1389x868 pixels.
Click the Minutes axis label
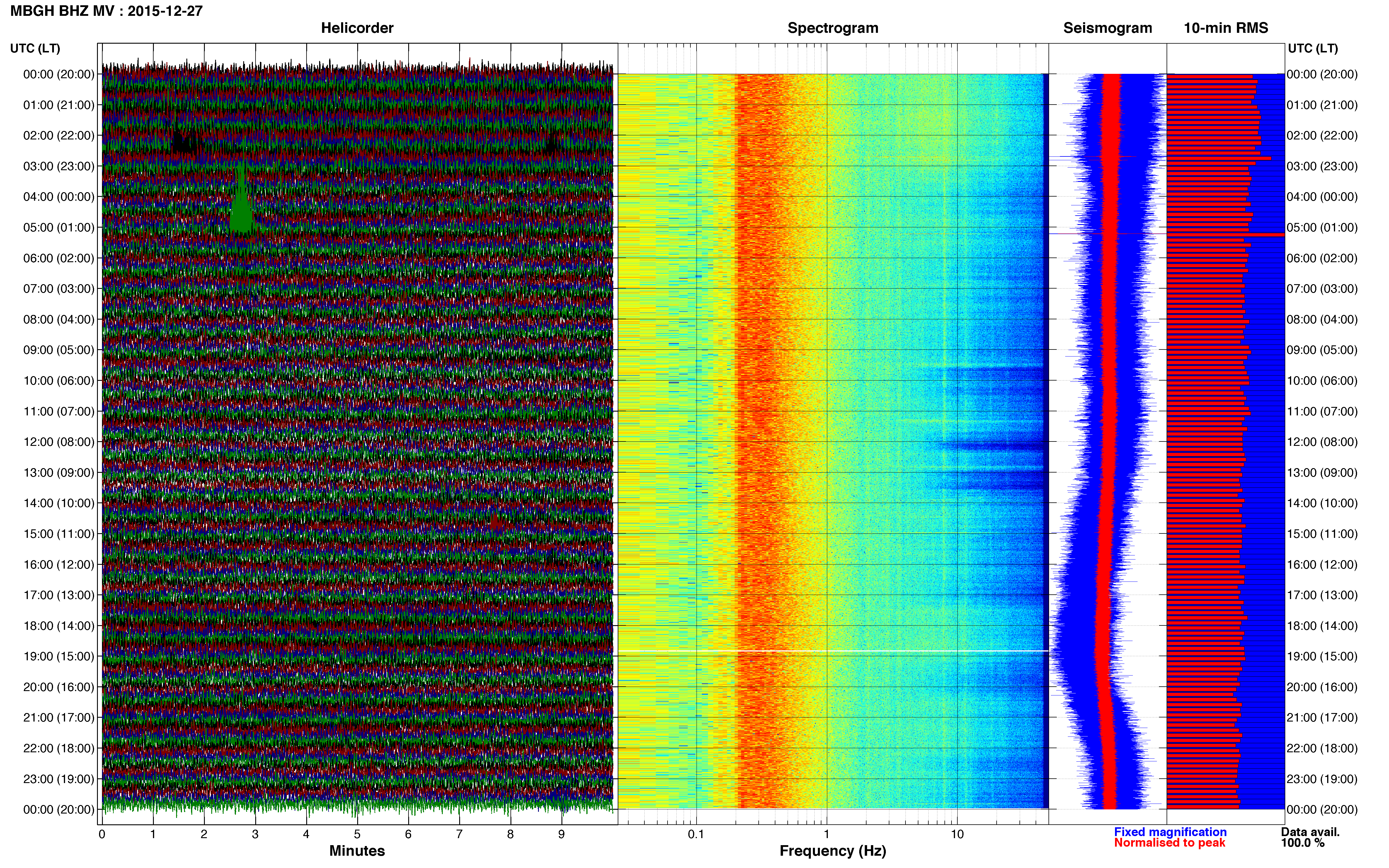(x=357, y=851)
